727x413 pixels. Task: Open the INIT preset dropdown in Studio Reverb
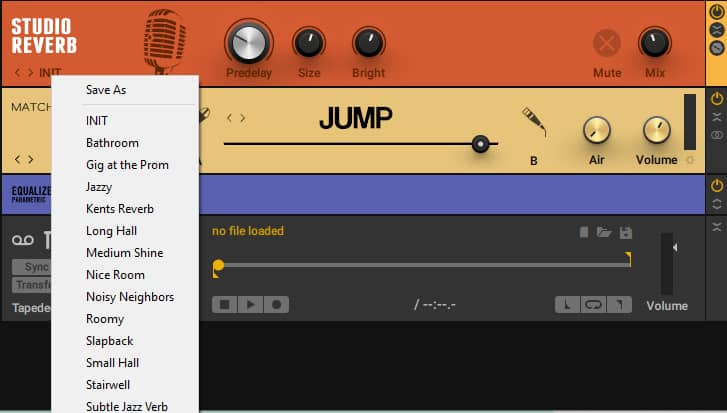click(x=50, y=72)
